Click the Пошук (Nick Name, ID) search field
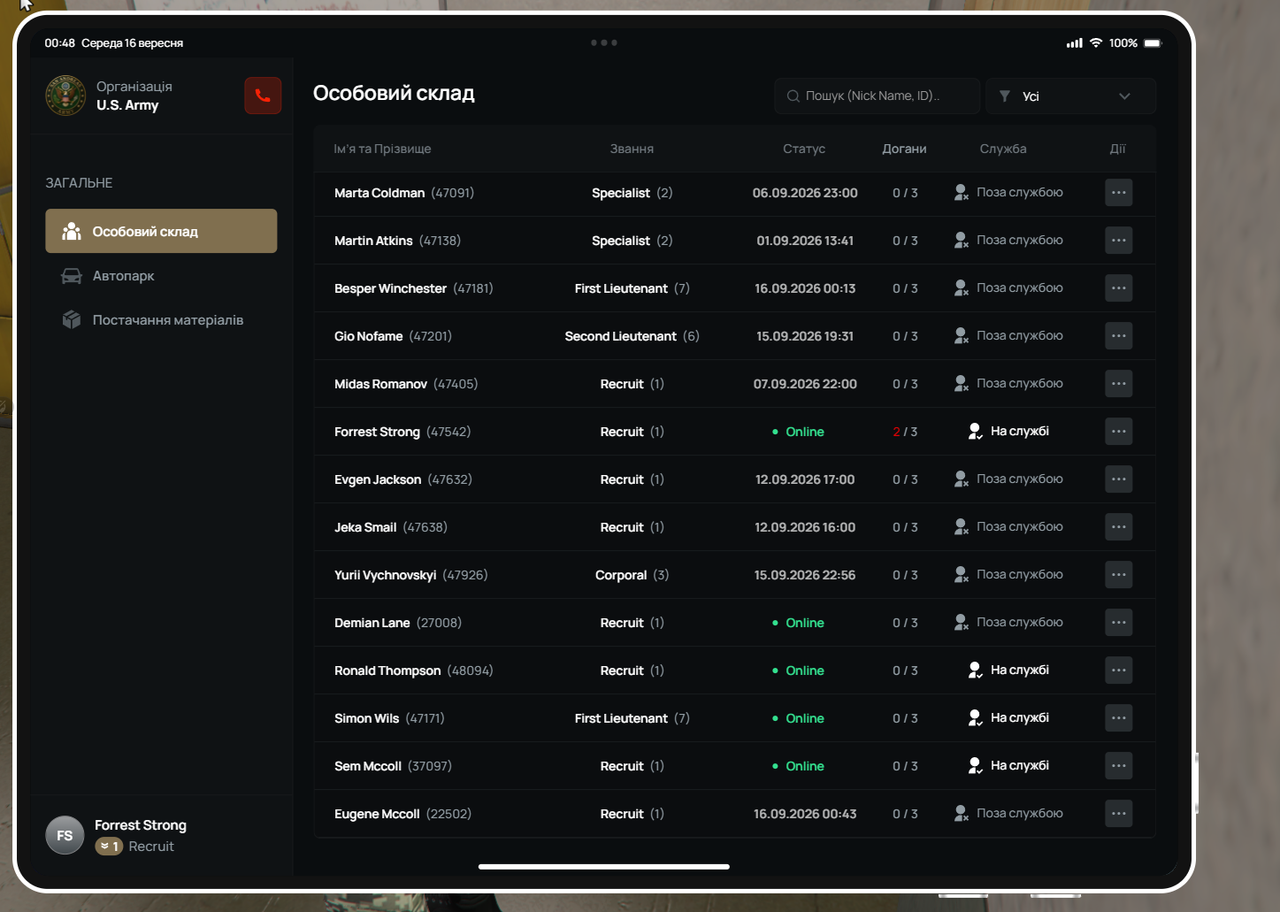 [877, 96]
